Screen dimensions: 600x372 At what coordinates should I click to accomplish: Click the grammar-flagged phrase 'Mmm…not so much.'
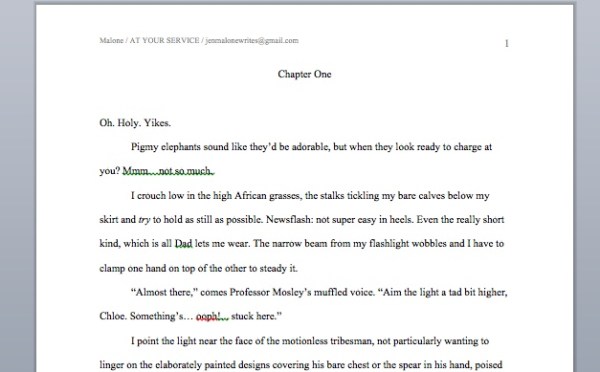(x=168, y=171)
